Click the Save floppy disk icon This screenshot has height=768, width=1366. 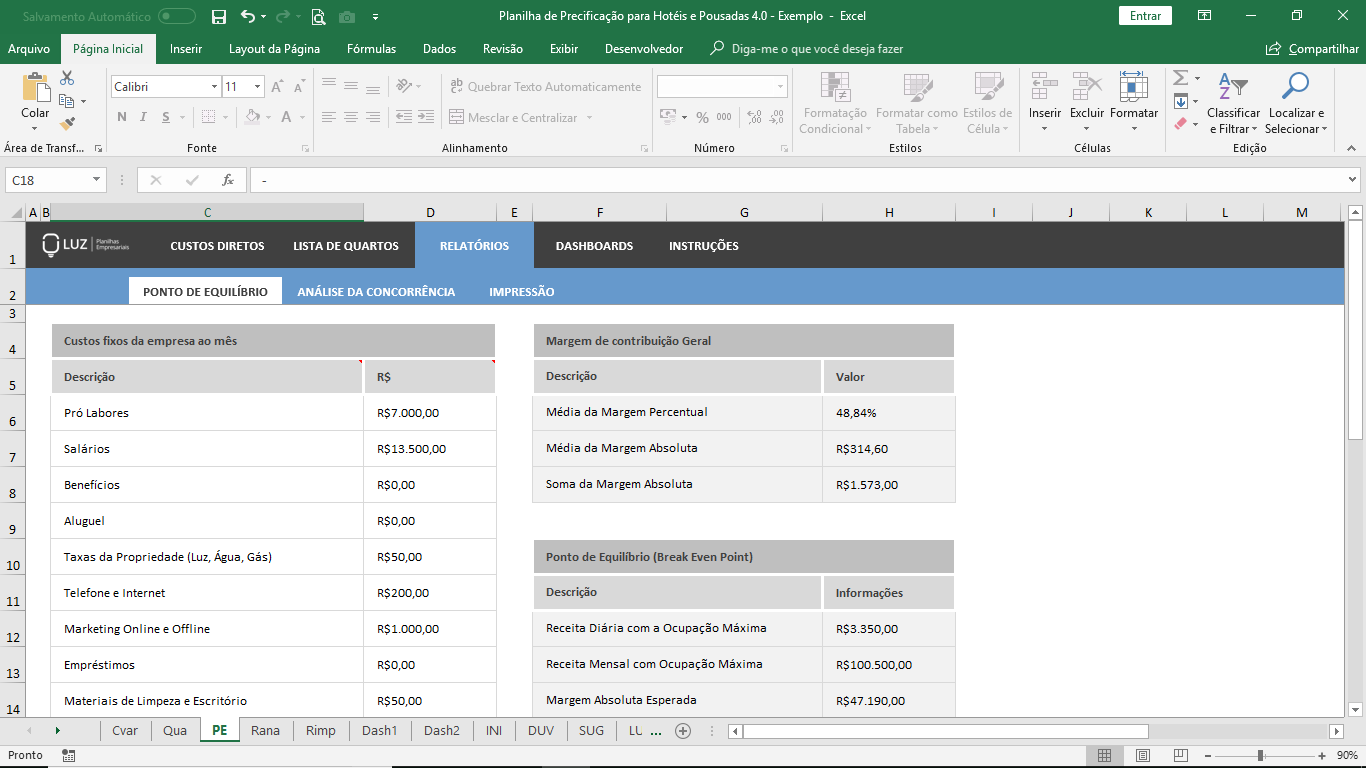click(219, 16)
